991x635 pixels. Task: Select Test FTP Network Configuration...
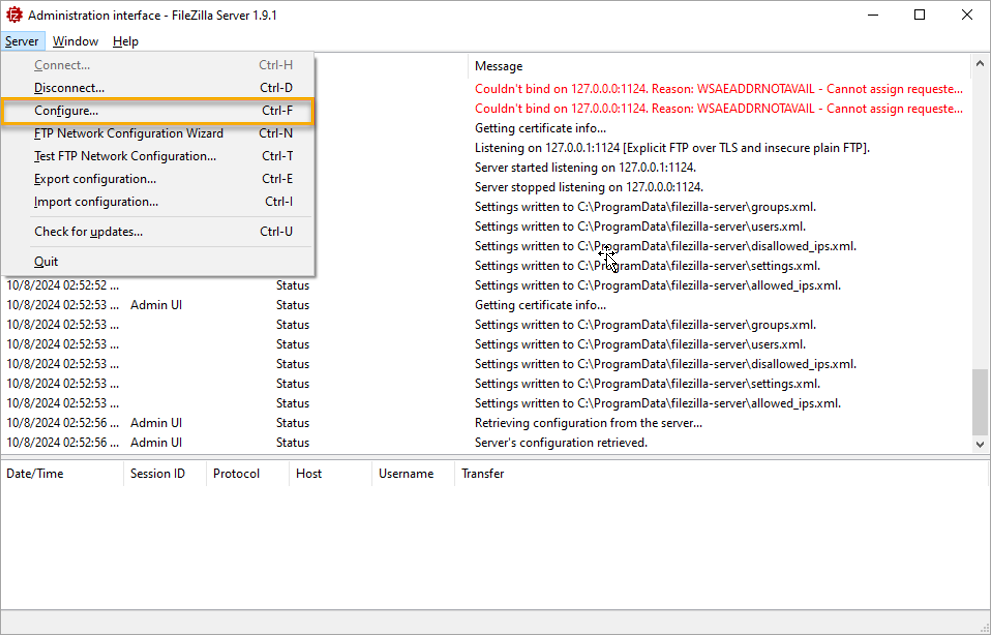click(x=157, y=156)
